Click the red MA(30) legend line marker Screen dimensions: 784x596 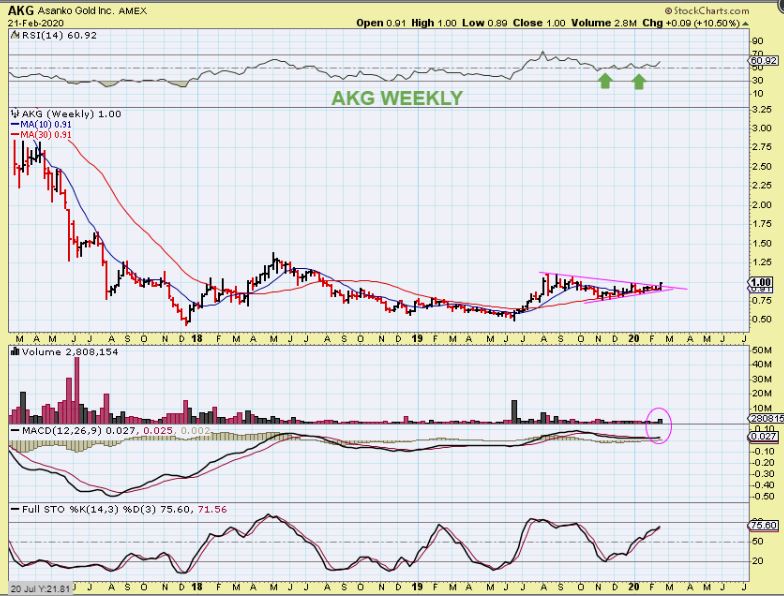pyautogui.click(x=15, y=135)
